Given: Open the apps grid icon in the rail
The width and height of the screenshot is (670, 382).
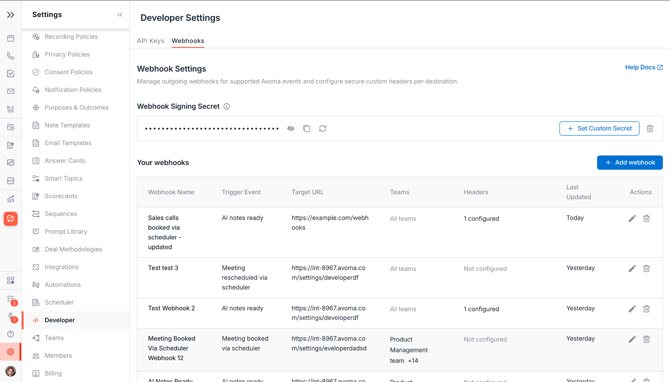Looking at the screenshot, I should (11, 280).
